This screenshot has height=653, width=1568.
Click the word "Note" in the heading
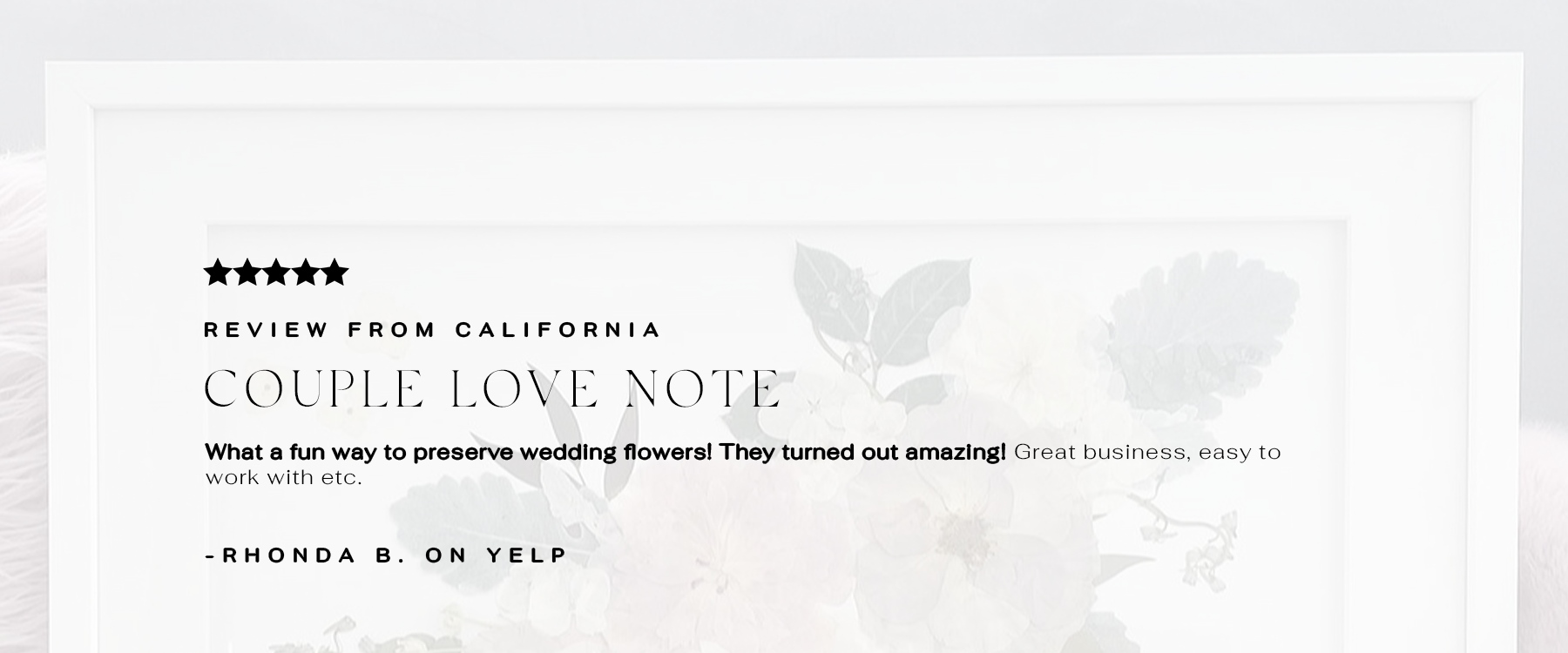pyautogui.click(x=704, y=389)
